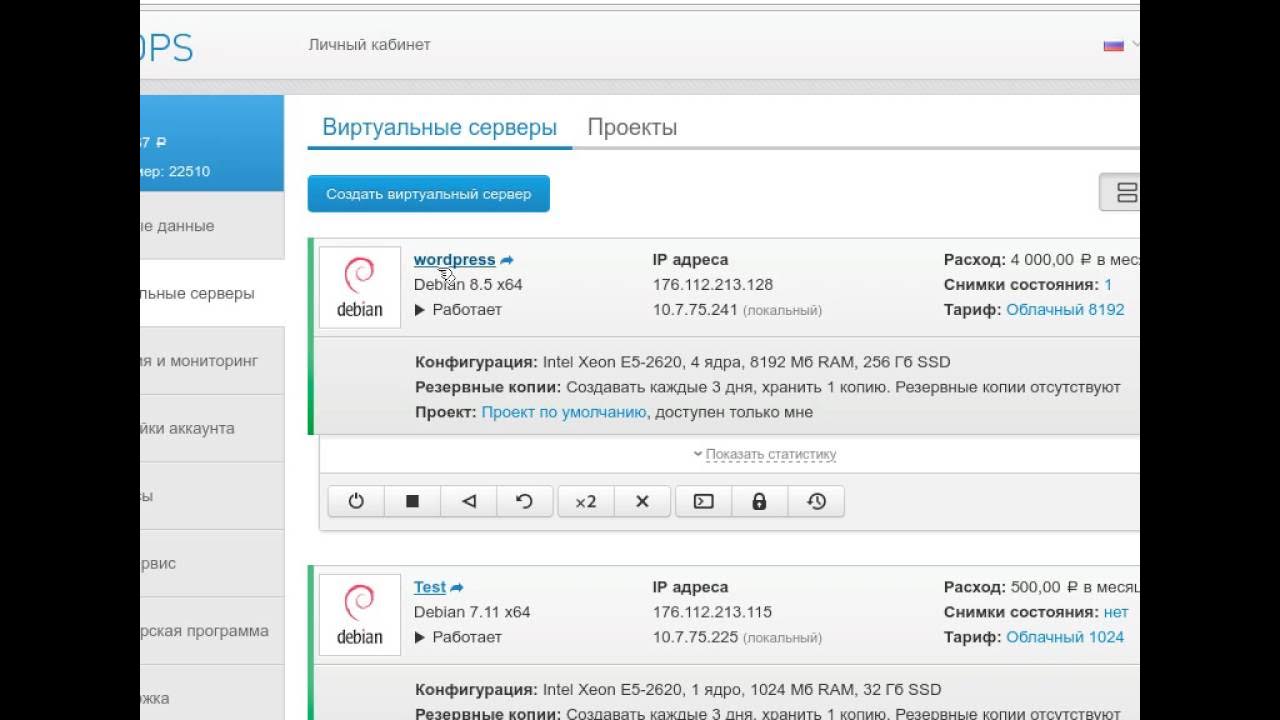Click wordpress Конфигурация line with 8192 Мб RAM
1280x720 pixels.
click(683, 362)
